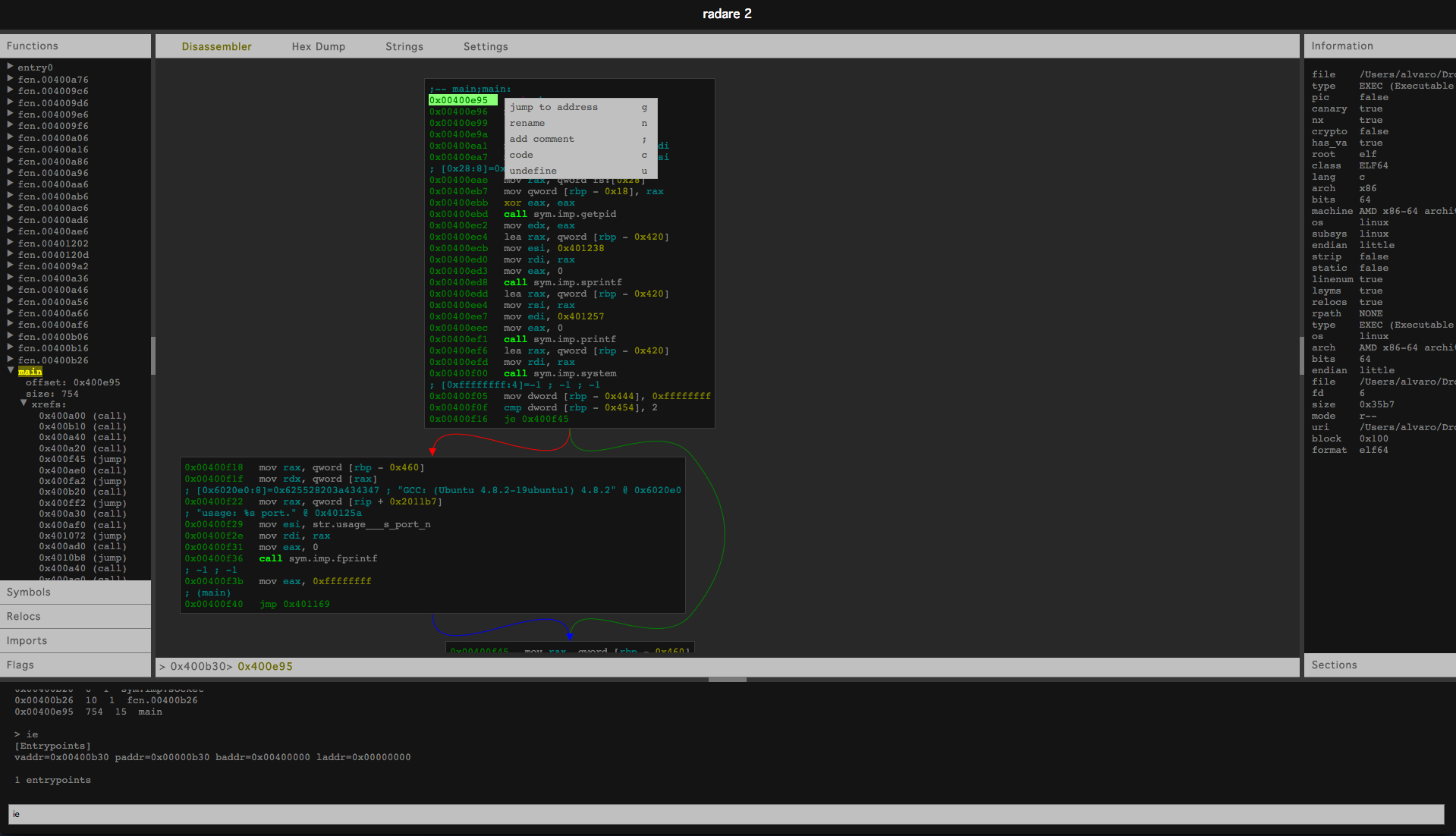The image size is (1456, 836).
Task: Click 'offset: 0x400e95' under main
Action: [73, 382]
